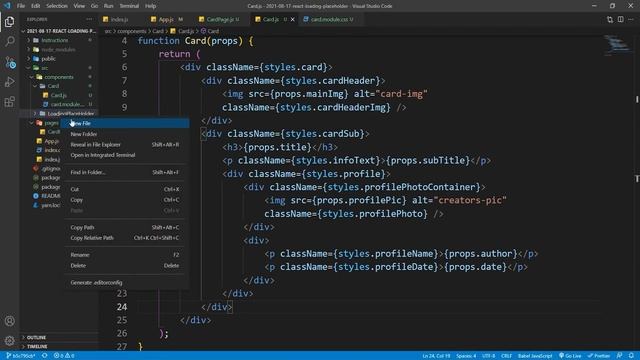Open the Manage gear icon
Image resolution: width=640 pixels, height=360 pixels.
9,340
